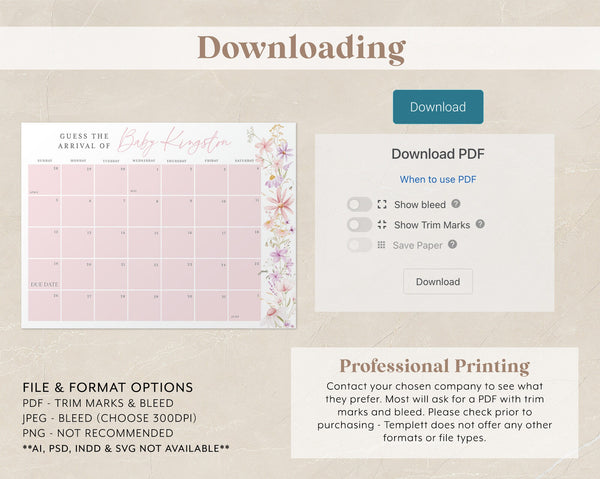
Task: Click the question mark beside Save Paper
Action: pos(452,244)
